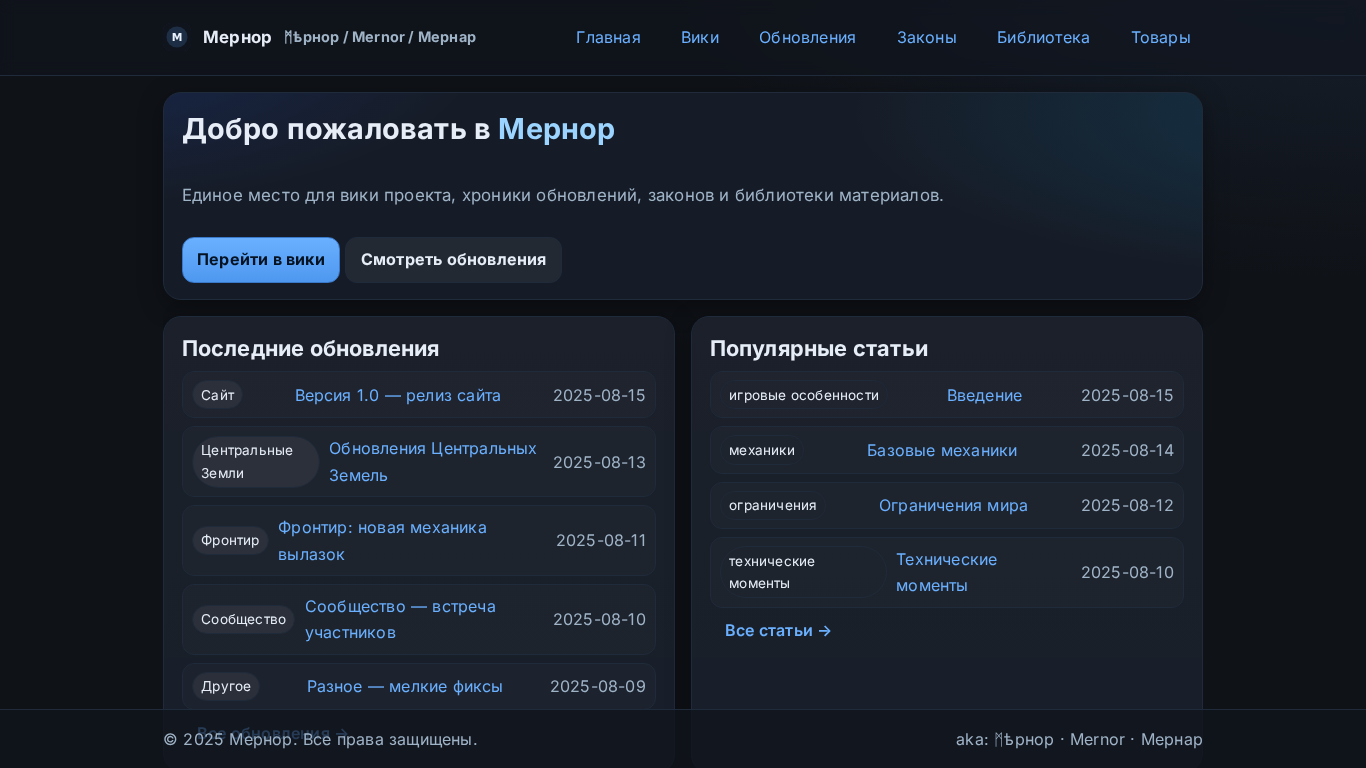Open Обновления in the top navigation
The height and width of the screenshot is (768, 1366).
(807, 37)
